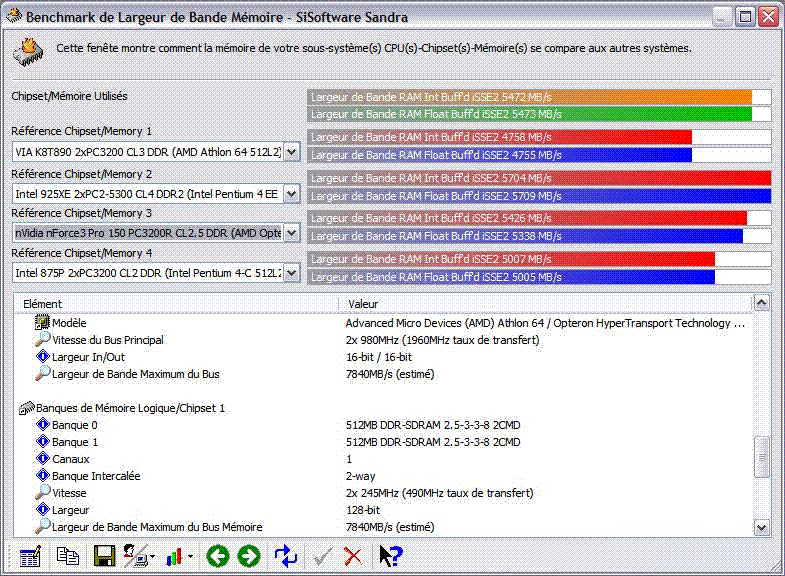
Task: Click info icon beside Banque 0
Action: click(43, 424)
